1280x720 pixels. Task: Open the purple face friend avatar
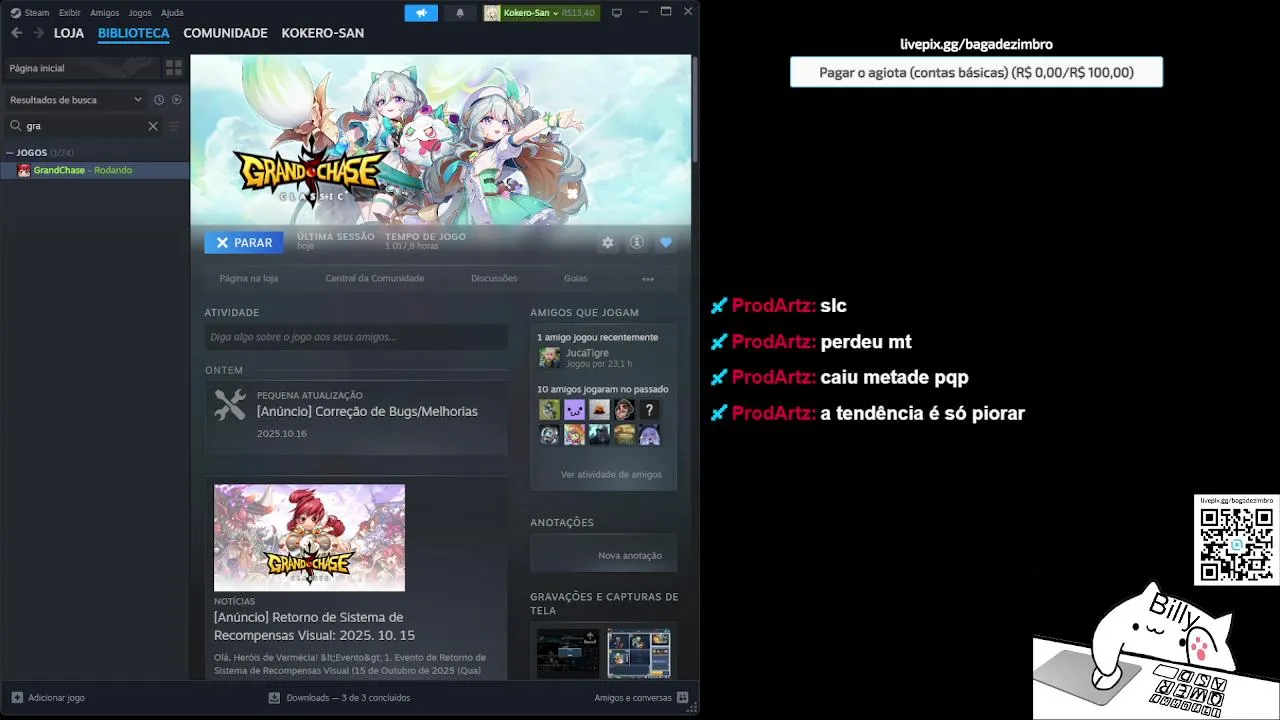[574, 409]
